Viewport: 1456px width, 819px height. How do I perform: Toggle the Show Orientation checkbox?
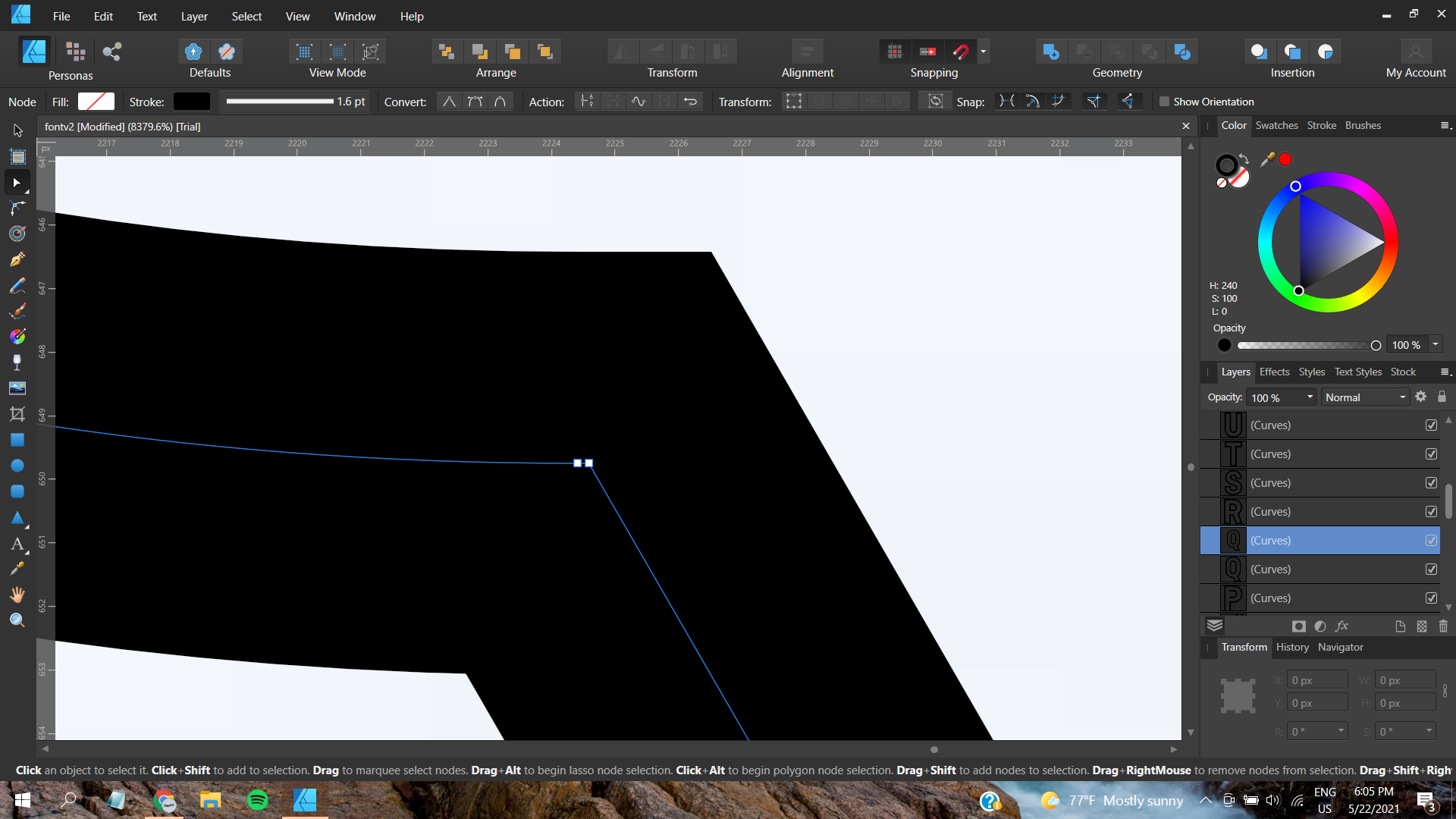point(1164,102)
